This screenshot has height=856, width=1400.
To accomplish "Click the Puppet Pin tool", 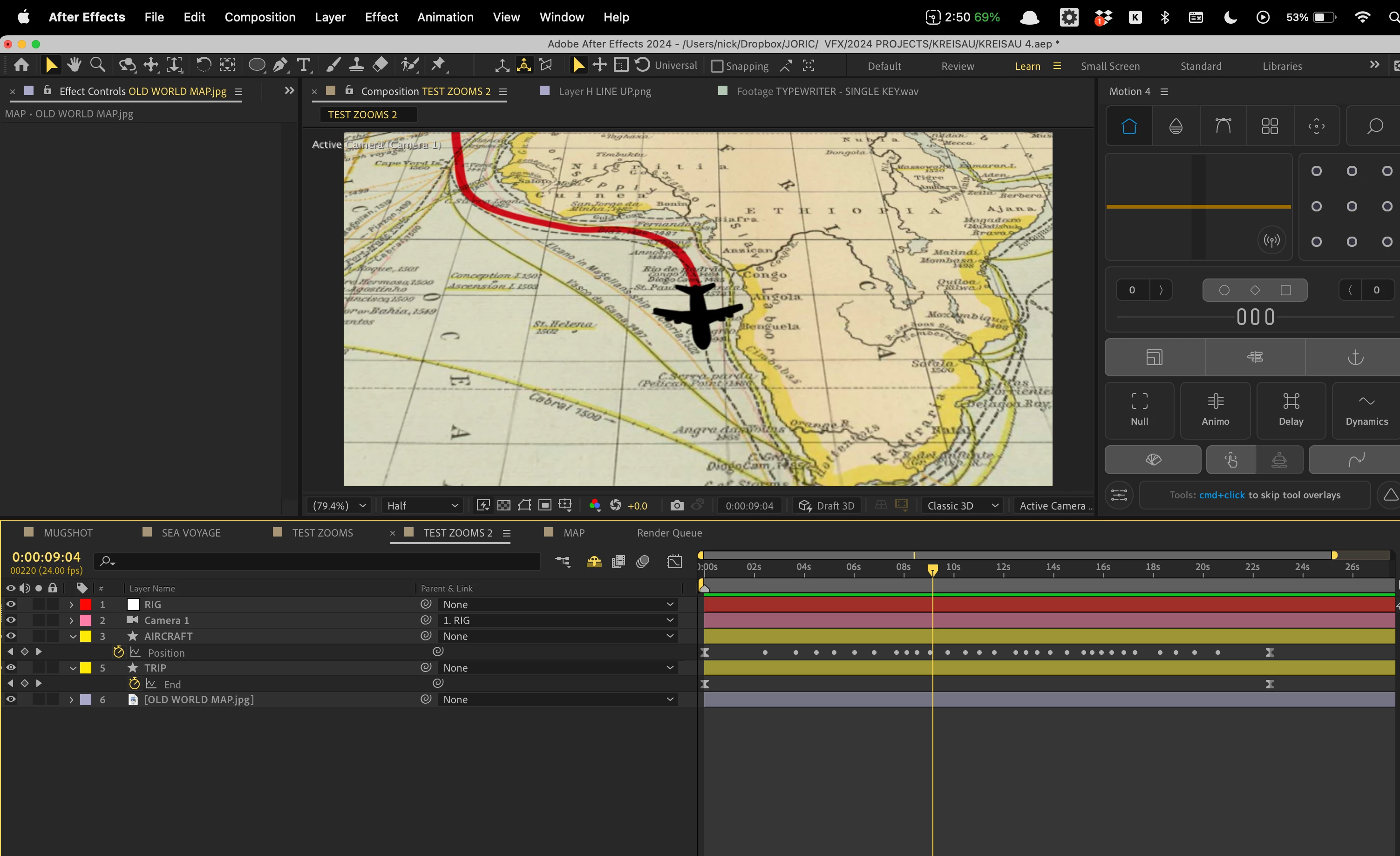I will pyautogui.click(x=438, y=65).
